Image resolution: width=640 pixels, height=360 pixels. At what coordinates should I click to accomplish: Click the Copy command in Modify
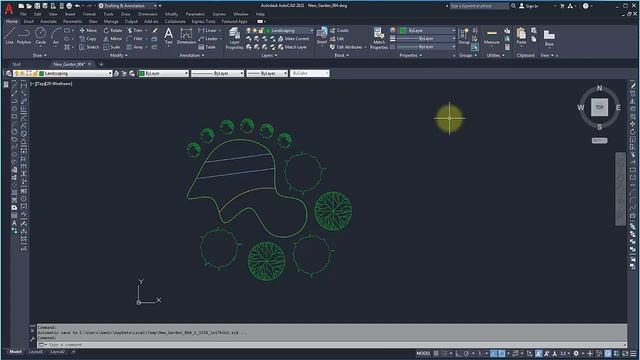click(x=88, y=39)
